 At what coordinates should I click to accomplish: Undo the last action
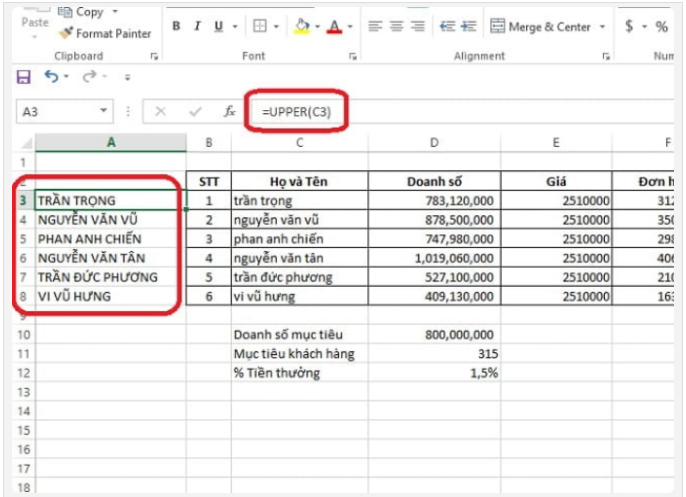[51, 77]
